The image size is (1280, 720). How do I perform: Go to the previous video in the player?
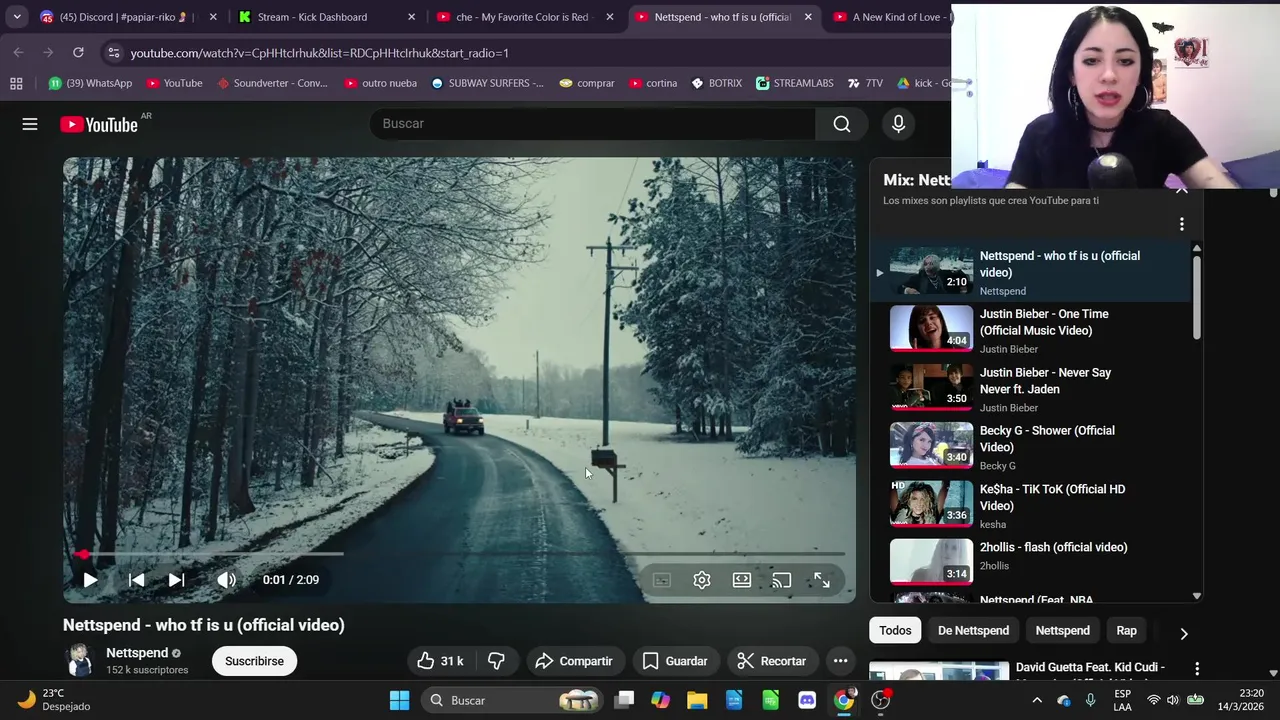tap(137, 580)
